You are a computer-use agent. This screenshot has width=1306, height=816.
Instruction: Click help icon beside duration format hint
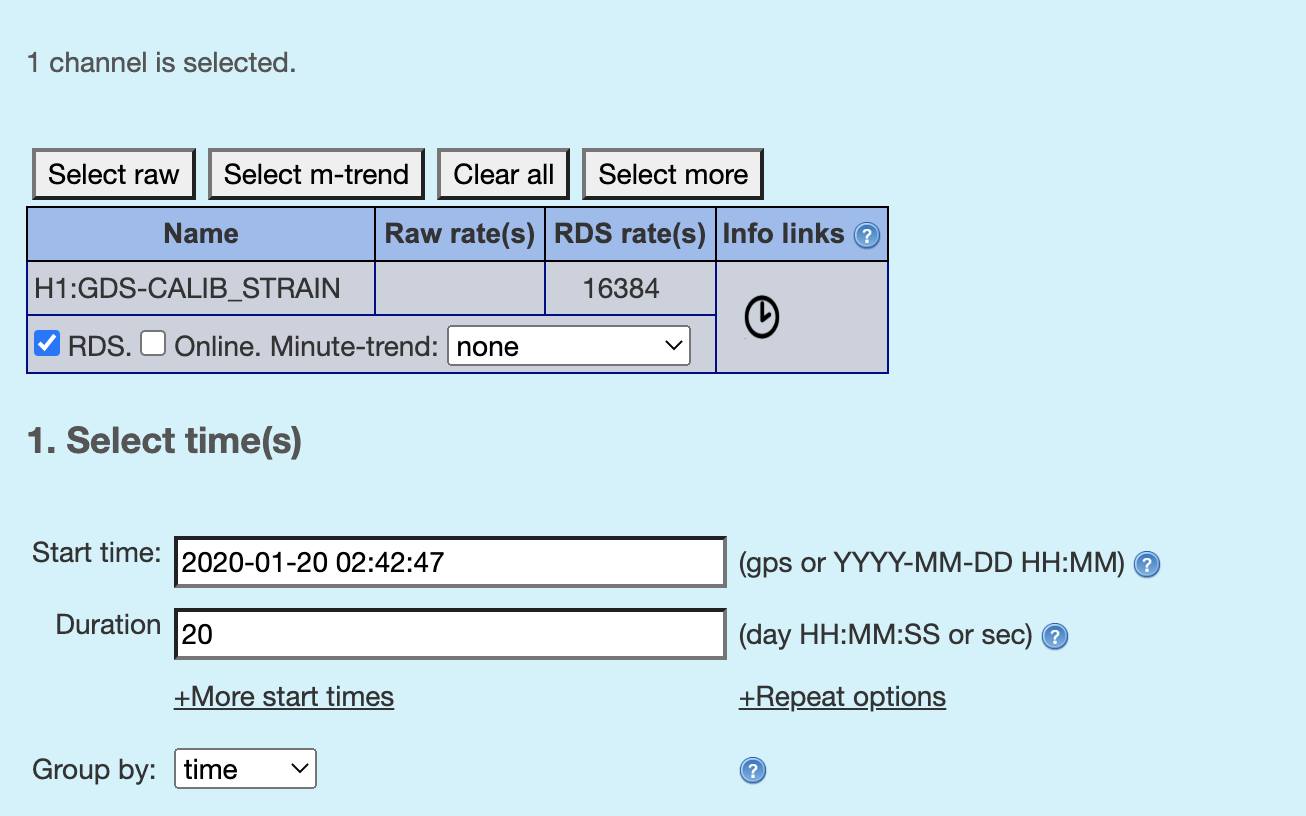click(x=1055, y=636)
